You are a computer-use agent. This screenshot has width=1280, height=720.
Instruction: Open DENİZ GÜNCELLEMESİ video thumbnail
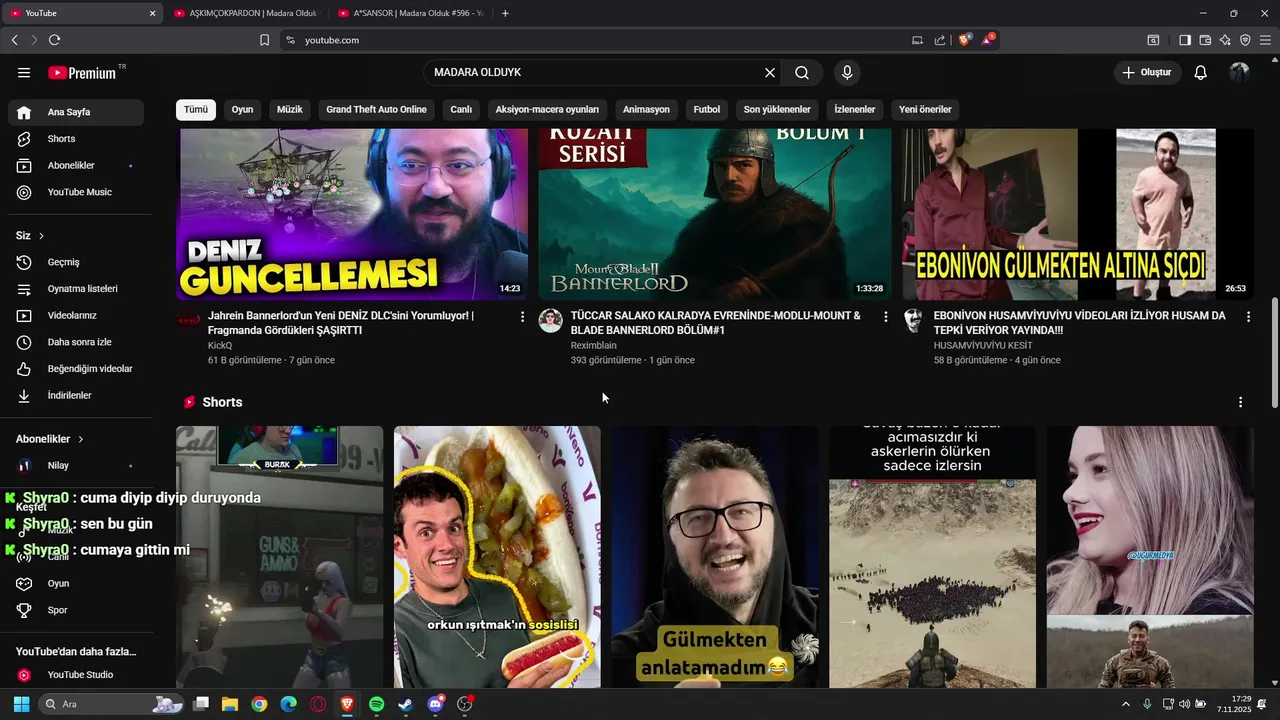click(352, 214)
